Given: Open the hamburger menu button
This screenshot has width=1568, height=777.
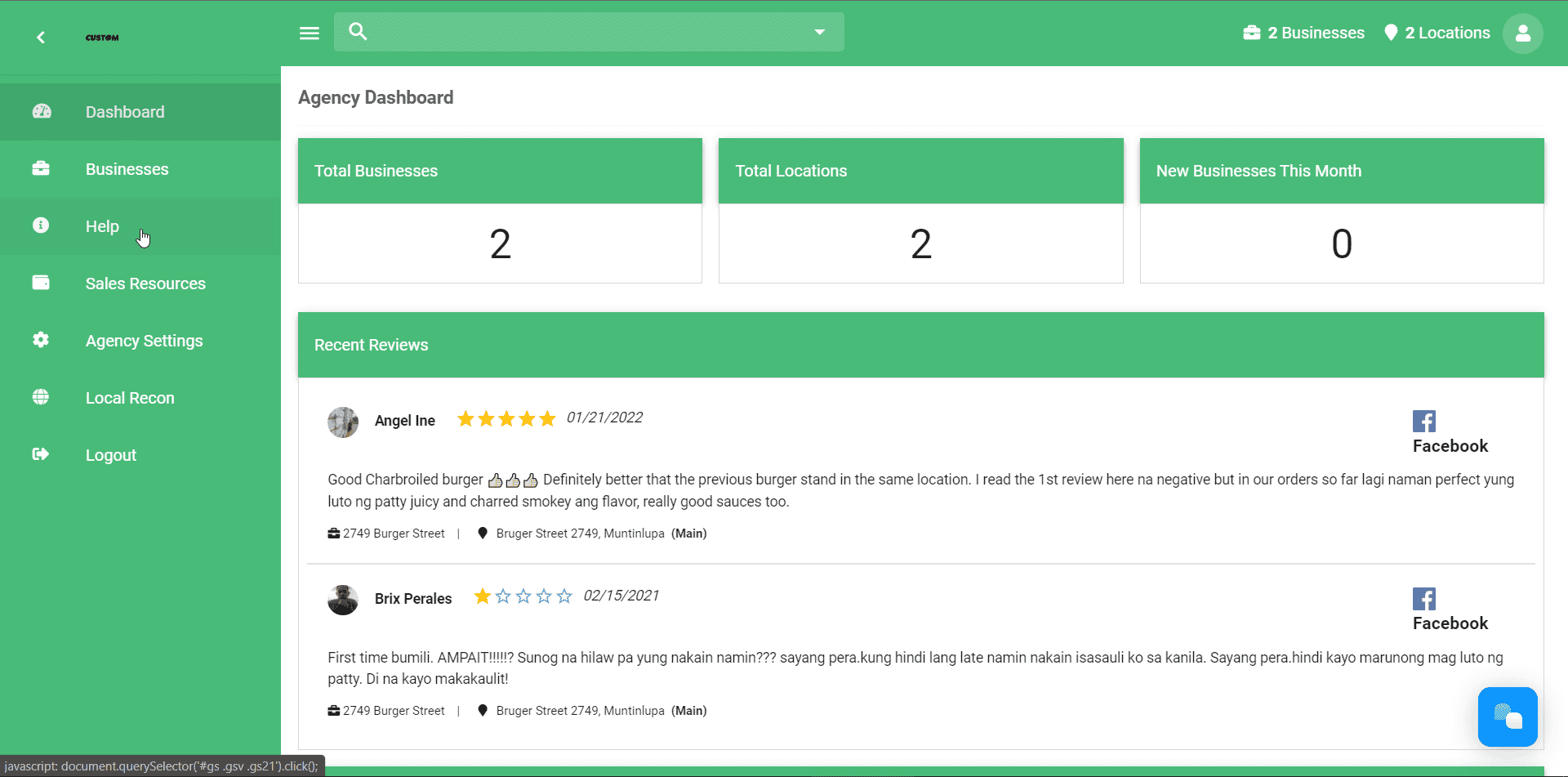Looking at the screenshot, I should click(x=310, y=33).
